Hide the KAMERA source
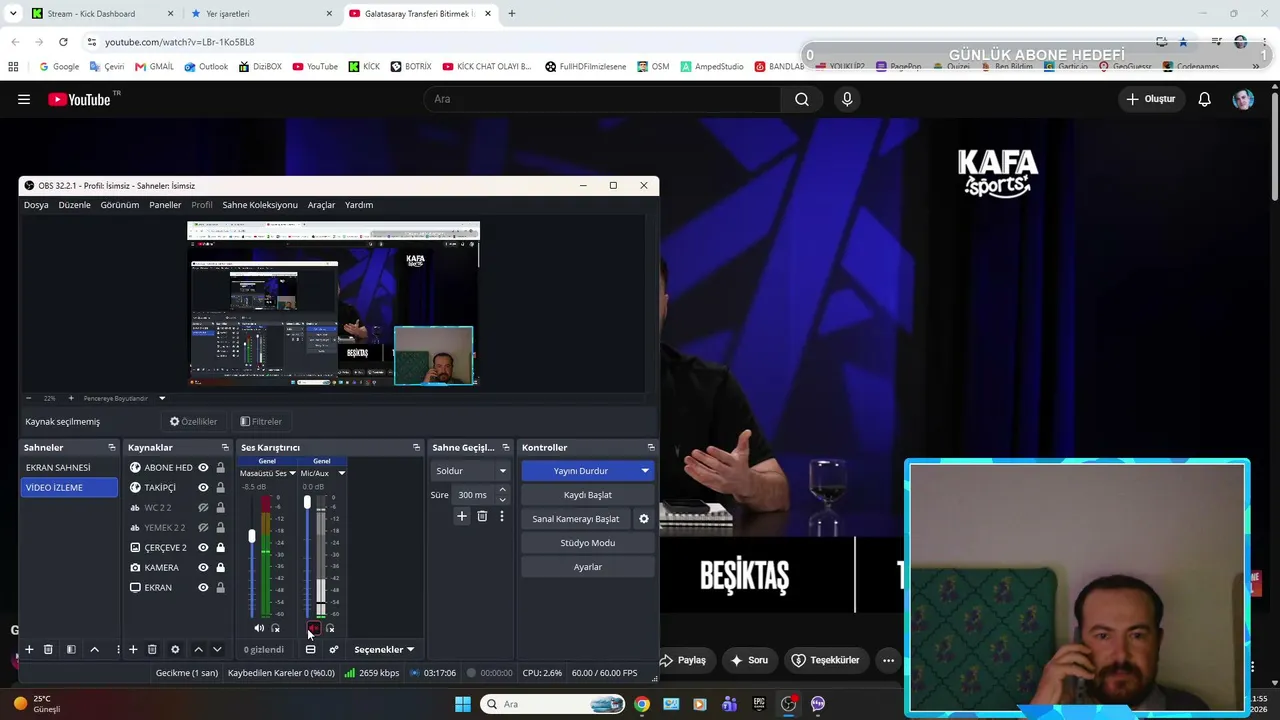Image resolution: width=1280 pixels, height=720 pixels. click(x=203, y=567)
